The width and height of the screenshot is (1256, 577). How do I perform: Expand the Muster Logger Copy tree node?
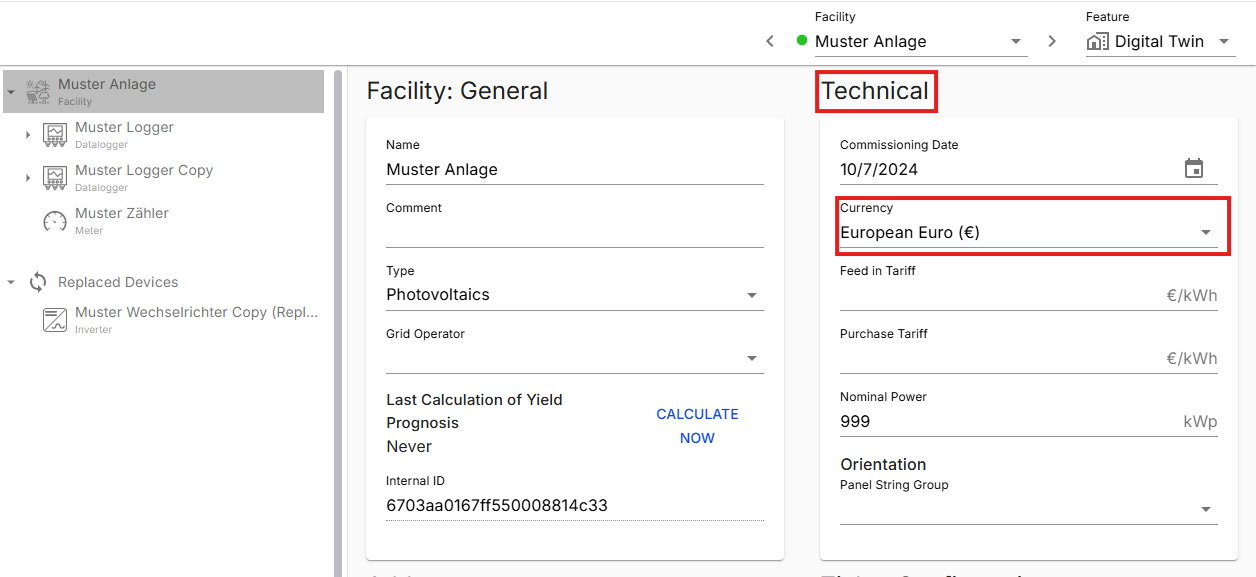(28, 178)
